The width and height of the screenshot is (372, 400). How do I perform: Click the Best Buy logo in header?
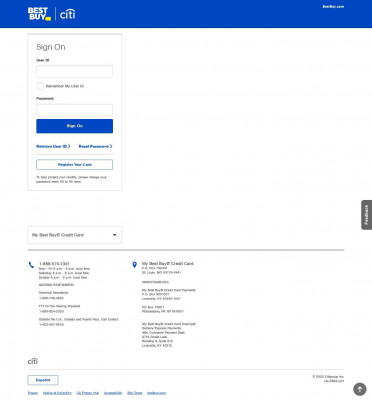click(39, 14)
